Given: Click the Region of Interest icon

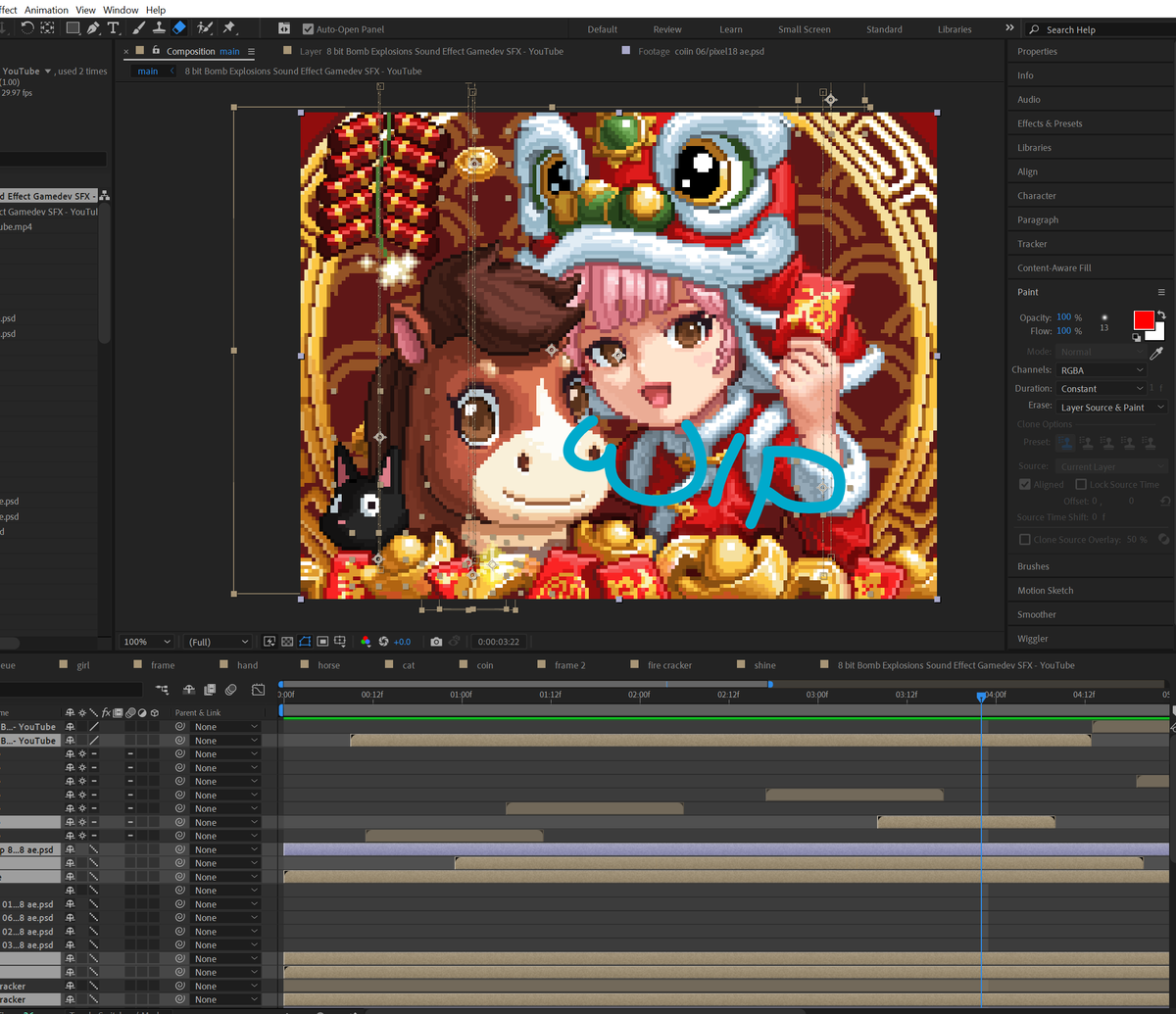Looking at the screenshot, I should [x=322, y=642].
